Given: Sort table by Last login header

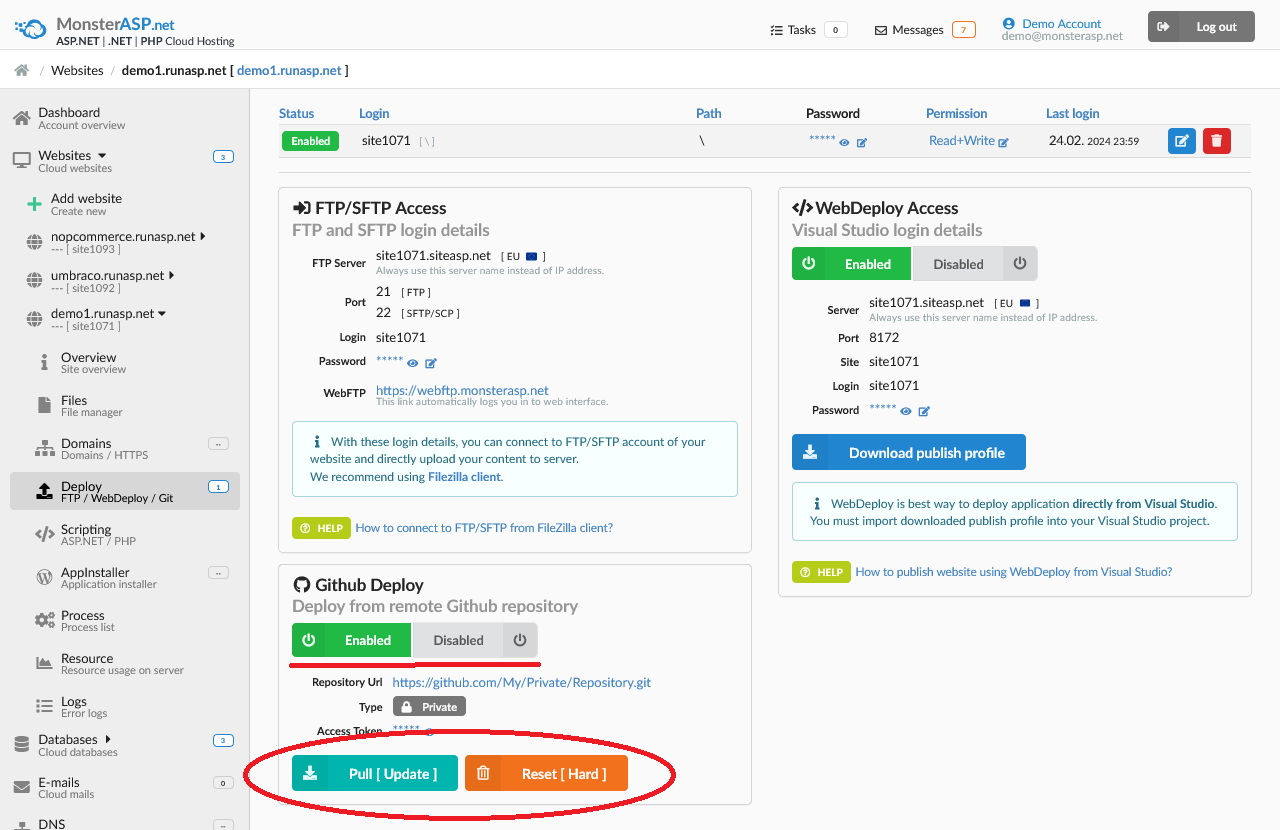Looking at the screenshot, I should click(1072, 113).
